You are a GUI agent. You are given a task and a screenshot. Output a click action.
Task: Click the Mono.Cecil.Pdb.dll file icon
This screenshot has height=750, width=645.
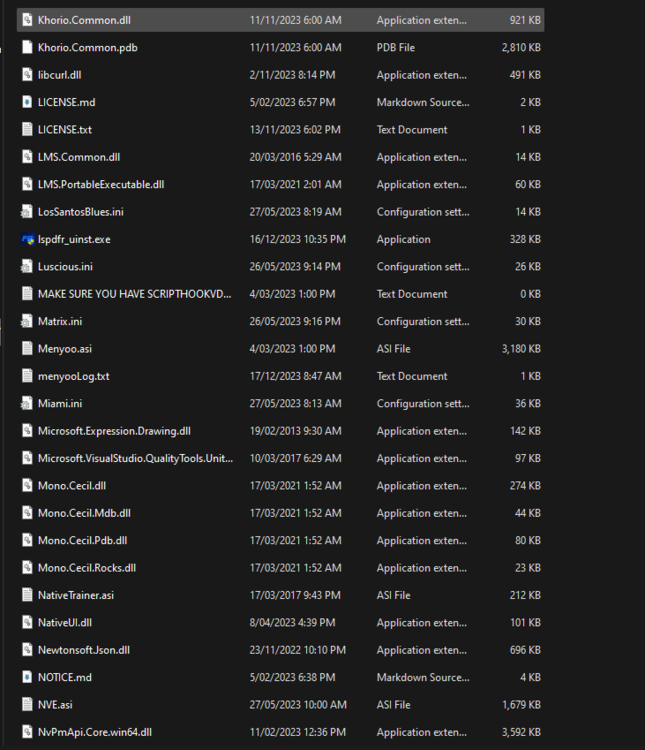[x=27, y=540]
